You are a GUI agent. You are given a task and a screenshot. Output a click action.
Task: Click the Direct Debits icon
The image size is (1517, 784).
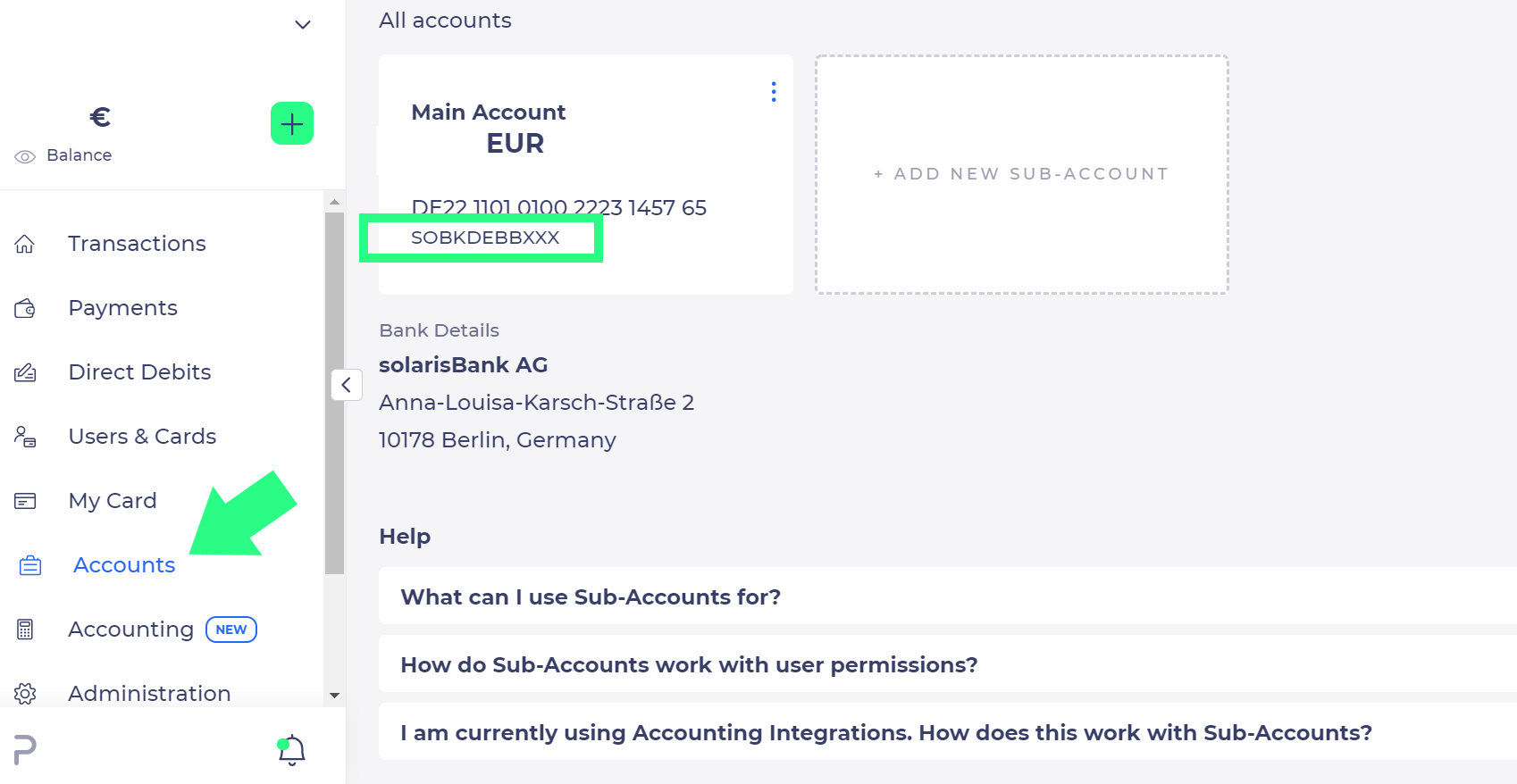click(x=25, y=372)
